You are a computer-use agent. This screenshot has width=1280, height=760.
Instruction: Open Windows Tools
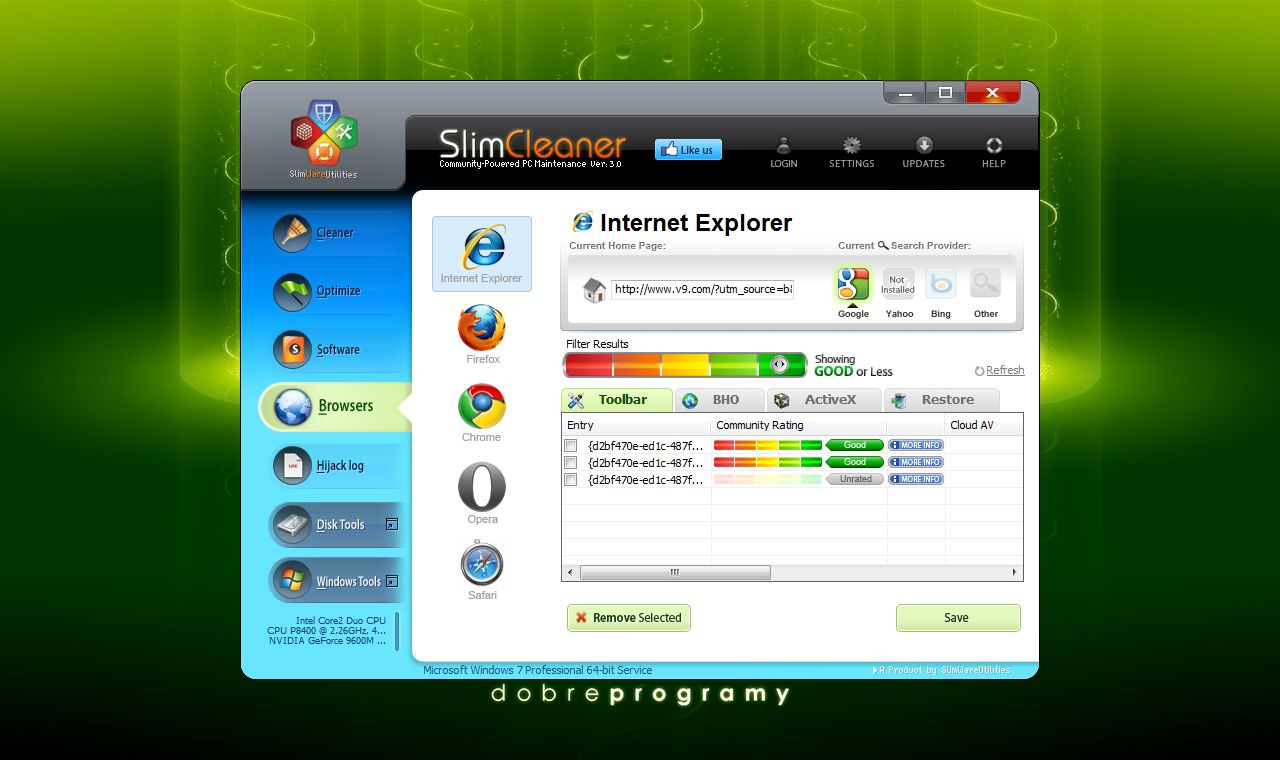(x=335, y=581)
